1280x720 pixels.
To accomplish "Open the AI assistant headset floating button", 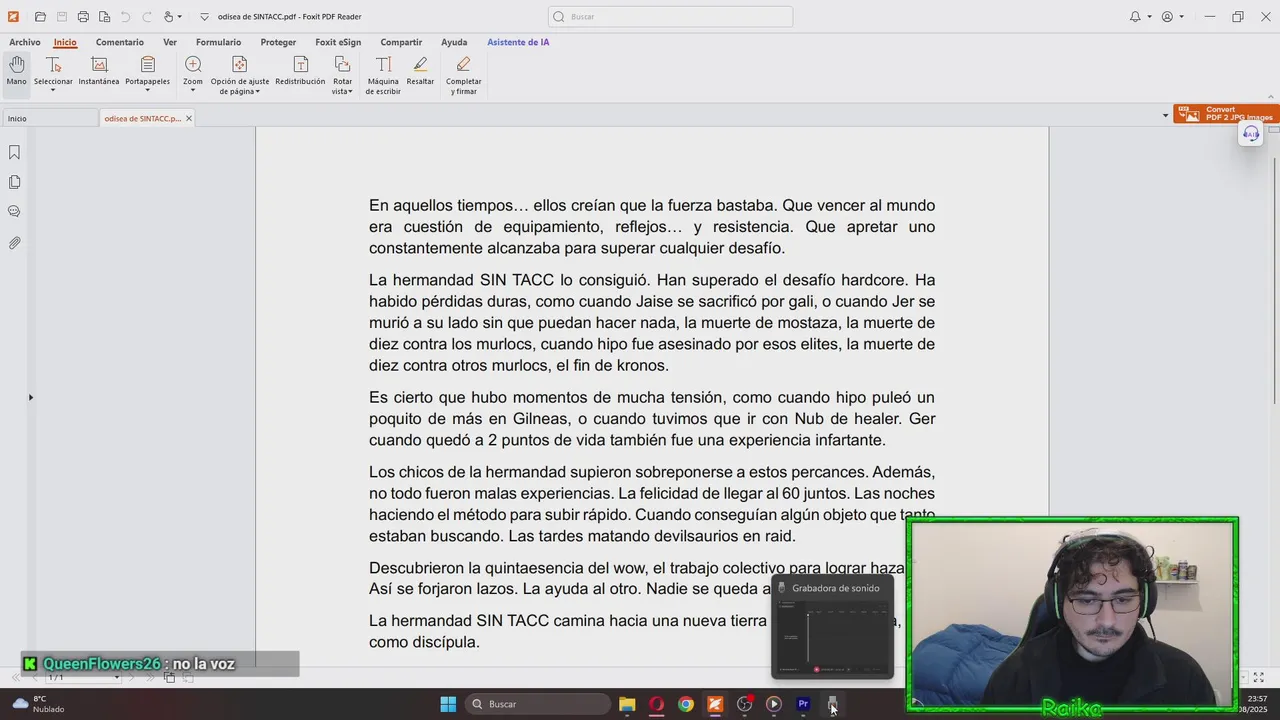I will 1251,134.
